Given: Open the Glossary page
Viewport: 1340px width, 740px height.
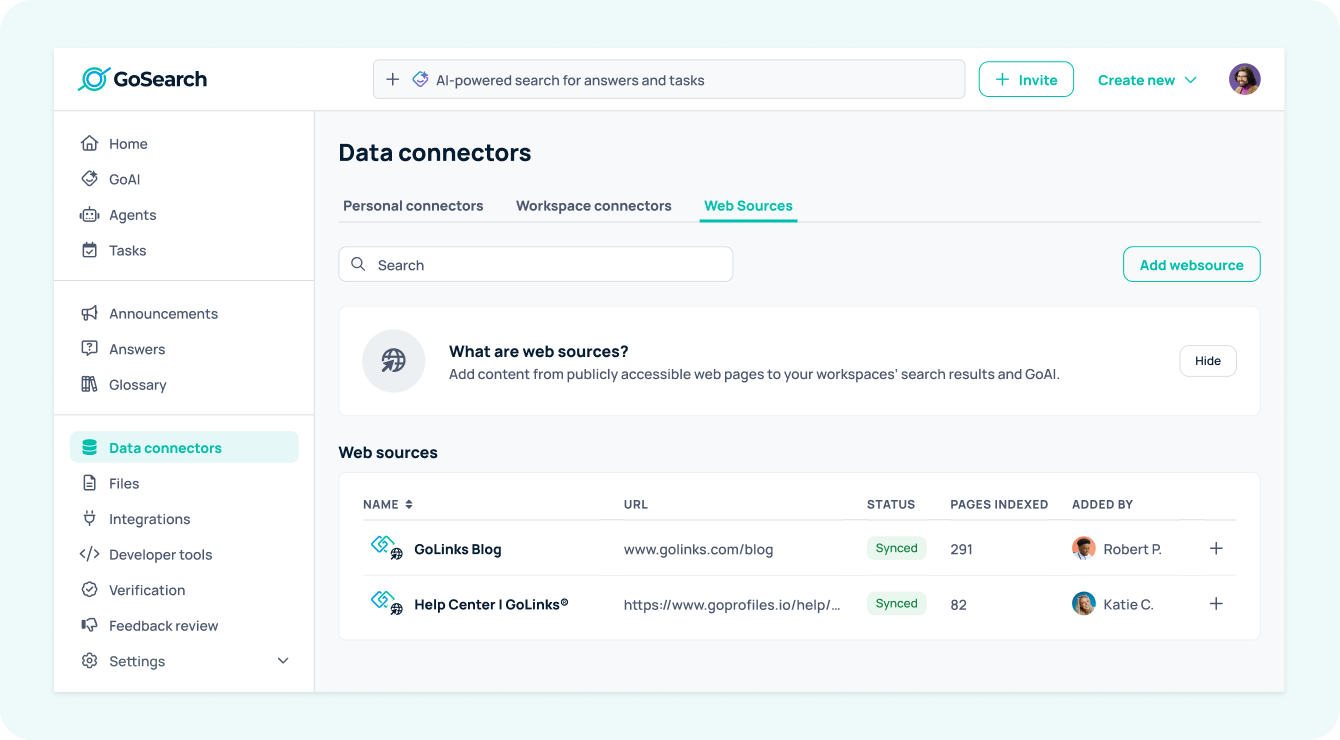Looking at the screenshot, I should [x=138, y=384].
